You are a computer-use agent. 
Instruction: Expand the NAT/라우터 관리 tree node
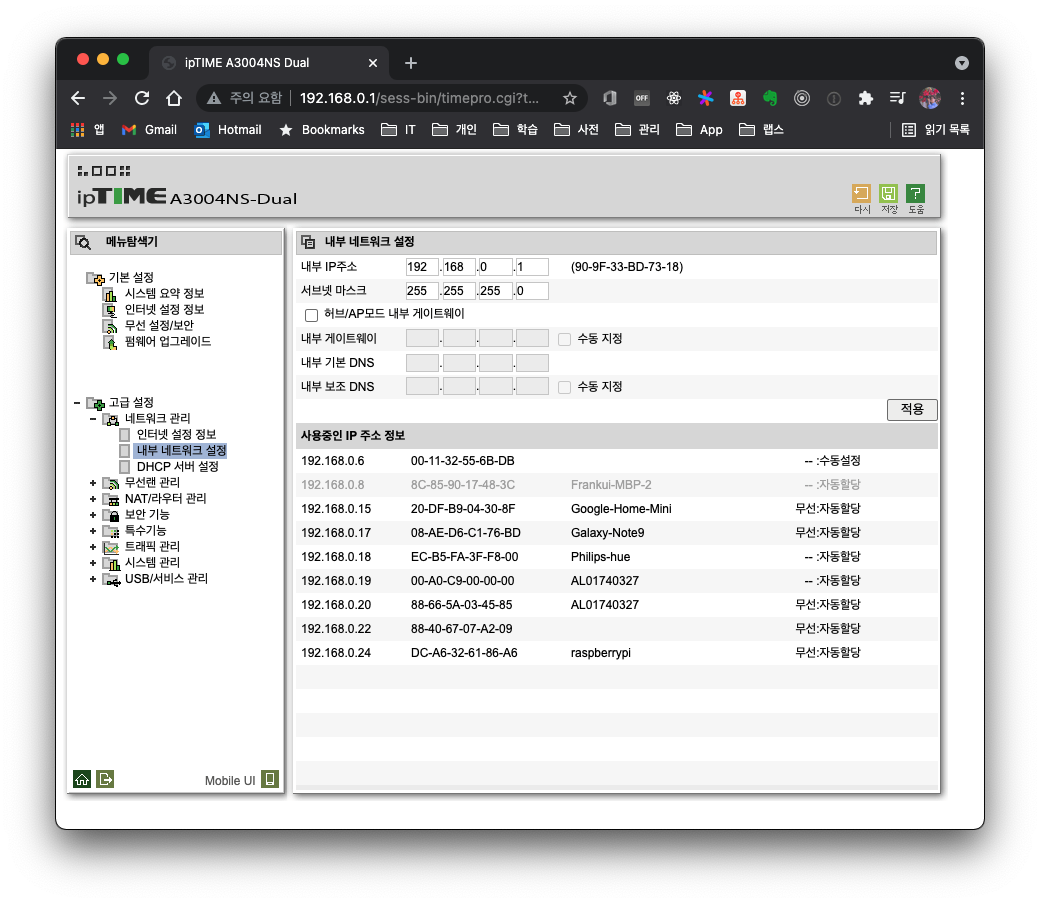(93, 499)
